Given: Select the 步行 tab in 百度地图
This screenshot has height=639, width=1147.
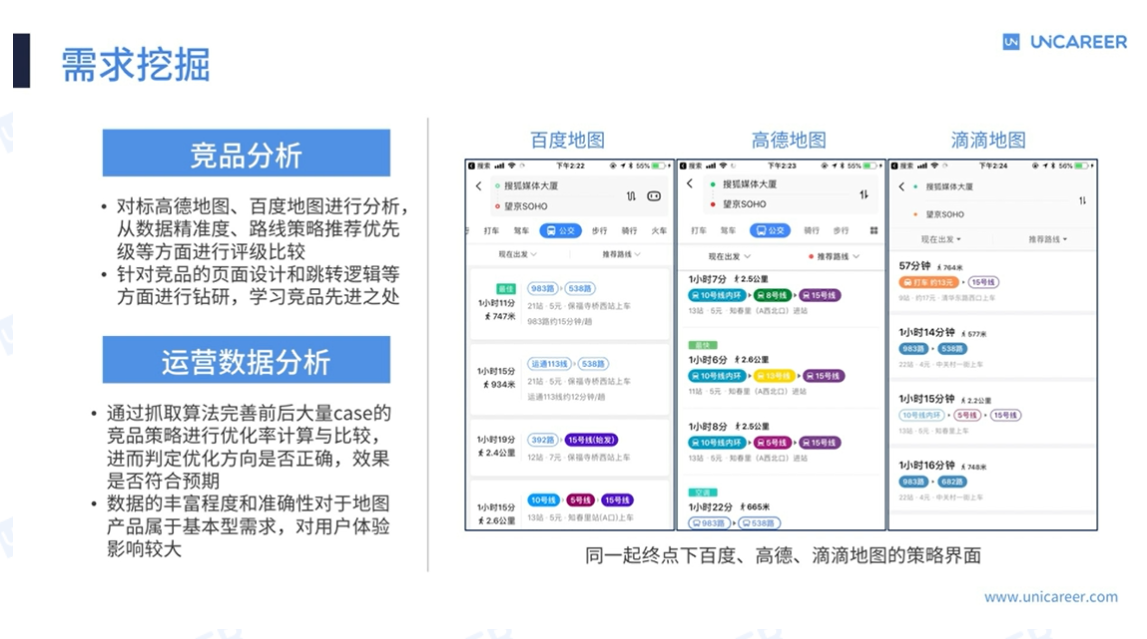Looking at the screenshot, I should (x=600, y=230).
